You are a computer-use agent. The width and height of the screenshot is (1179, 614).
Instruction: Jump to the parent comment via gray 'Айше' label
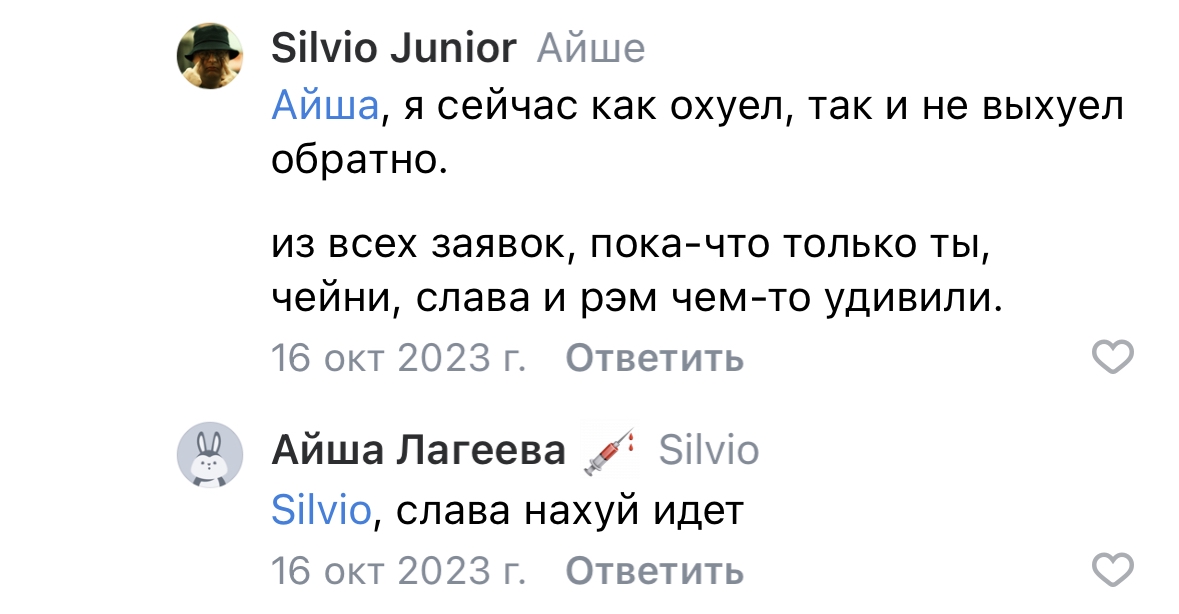[x=591, y=49]
